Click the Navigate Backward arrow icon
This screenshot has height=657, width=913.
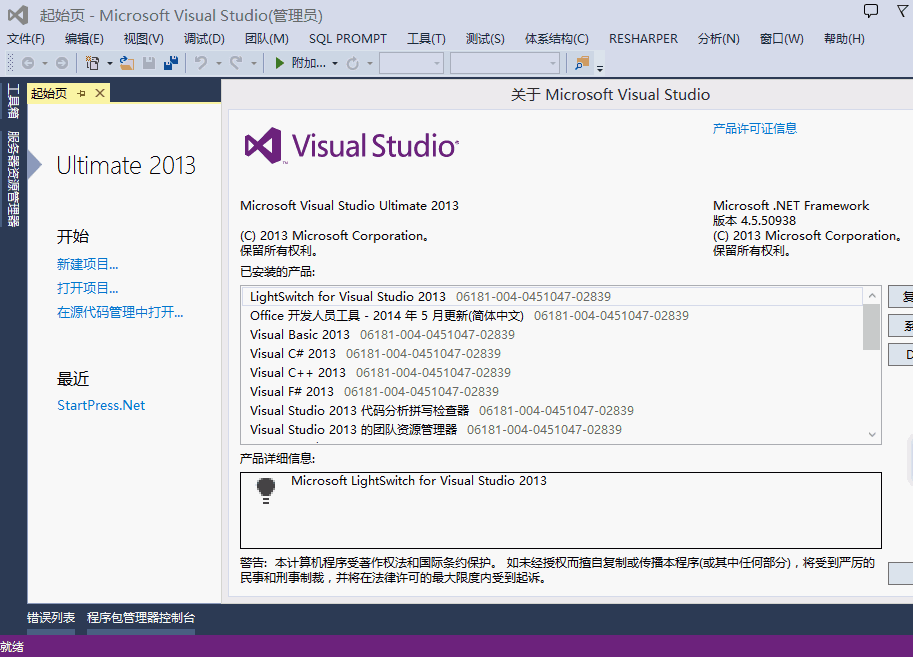pos(28,63)
